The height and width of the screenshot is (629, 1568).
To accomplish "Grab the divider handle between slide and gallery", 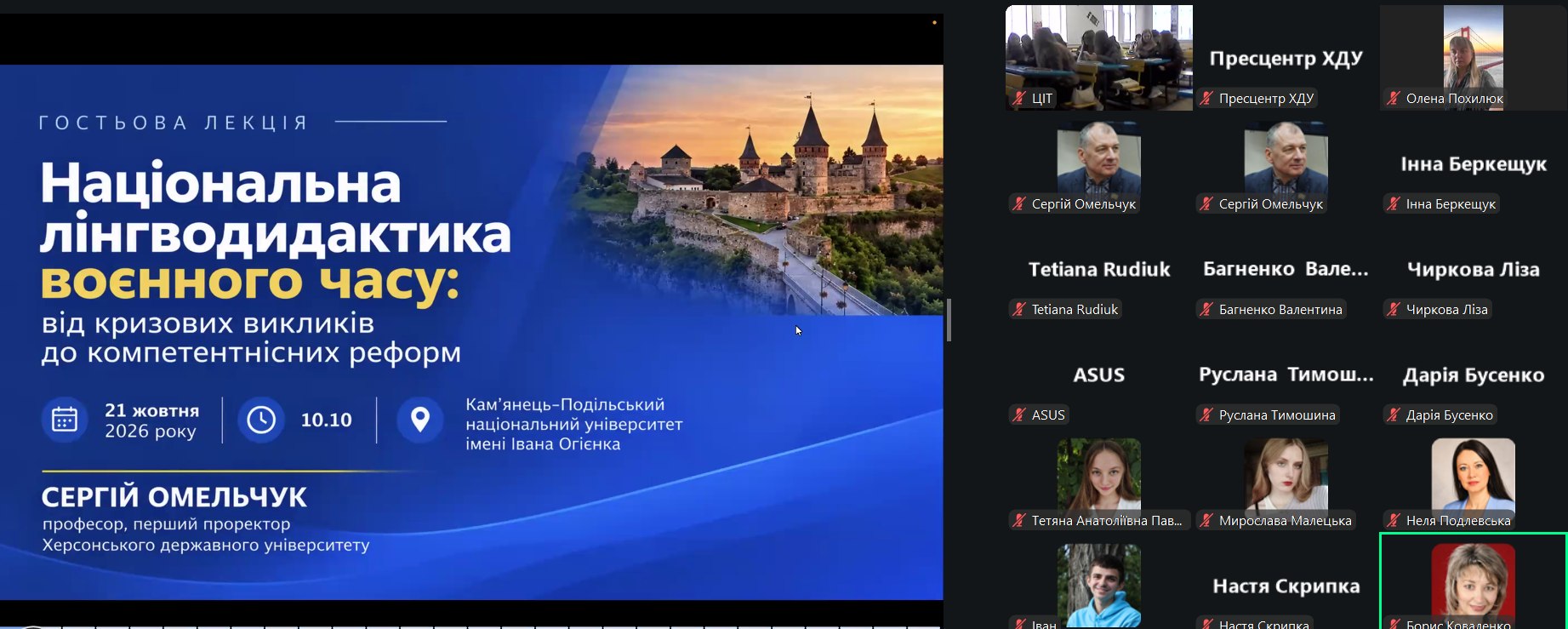I will pos(949,320).
